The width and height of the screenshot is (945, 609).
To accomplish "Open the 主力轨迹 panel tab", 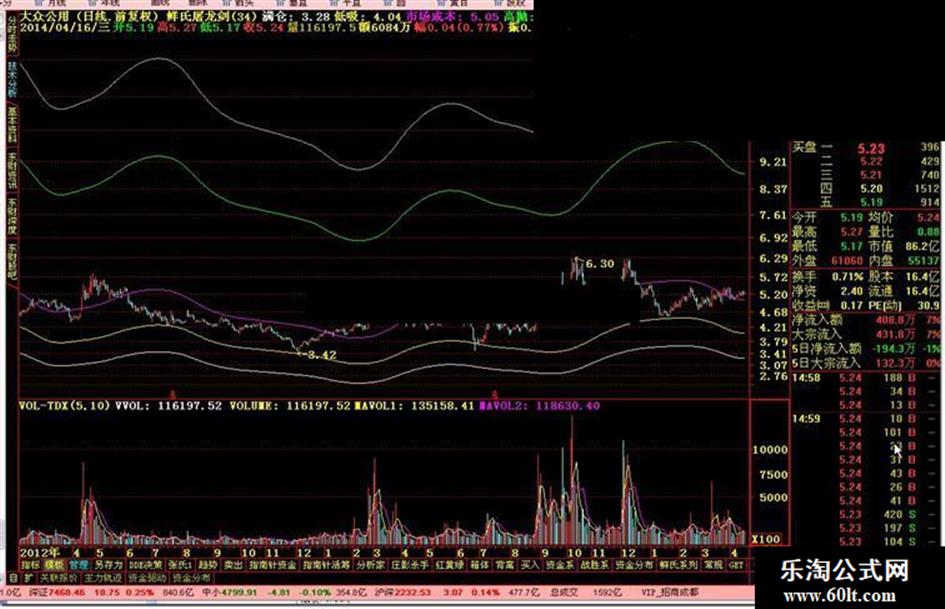I will pyautogui.click(x=103, y=578).
